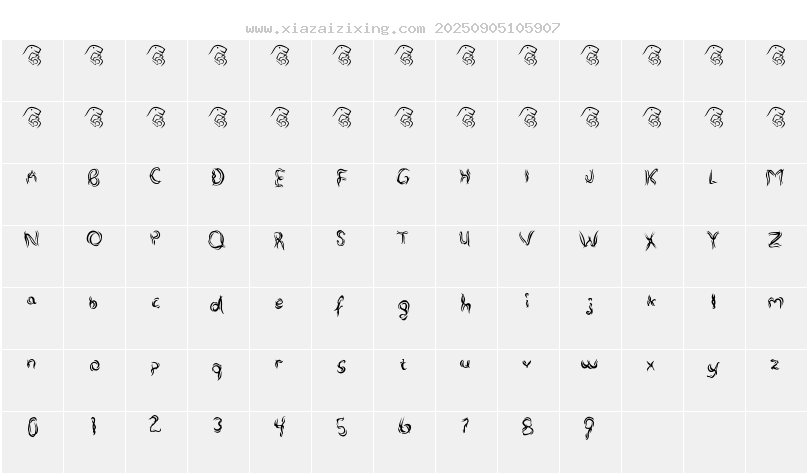Click the lowercase d glyph
Screen dimensions: 808x476
click(217, 304)
